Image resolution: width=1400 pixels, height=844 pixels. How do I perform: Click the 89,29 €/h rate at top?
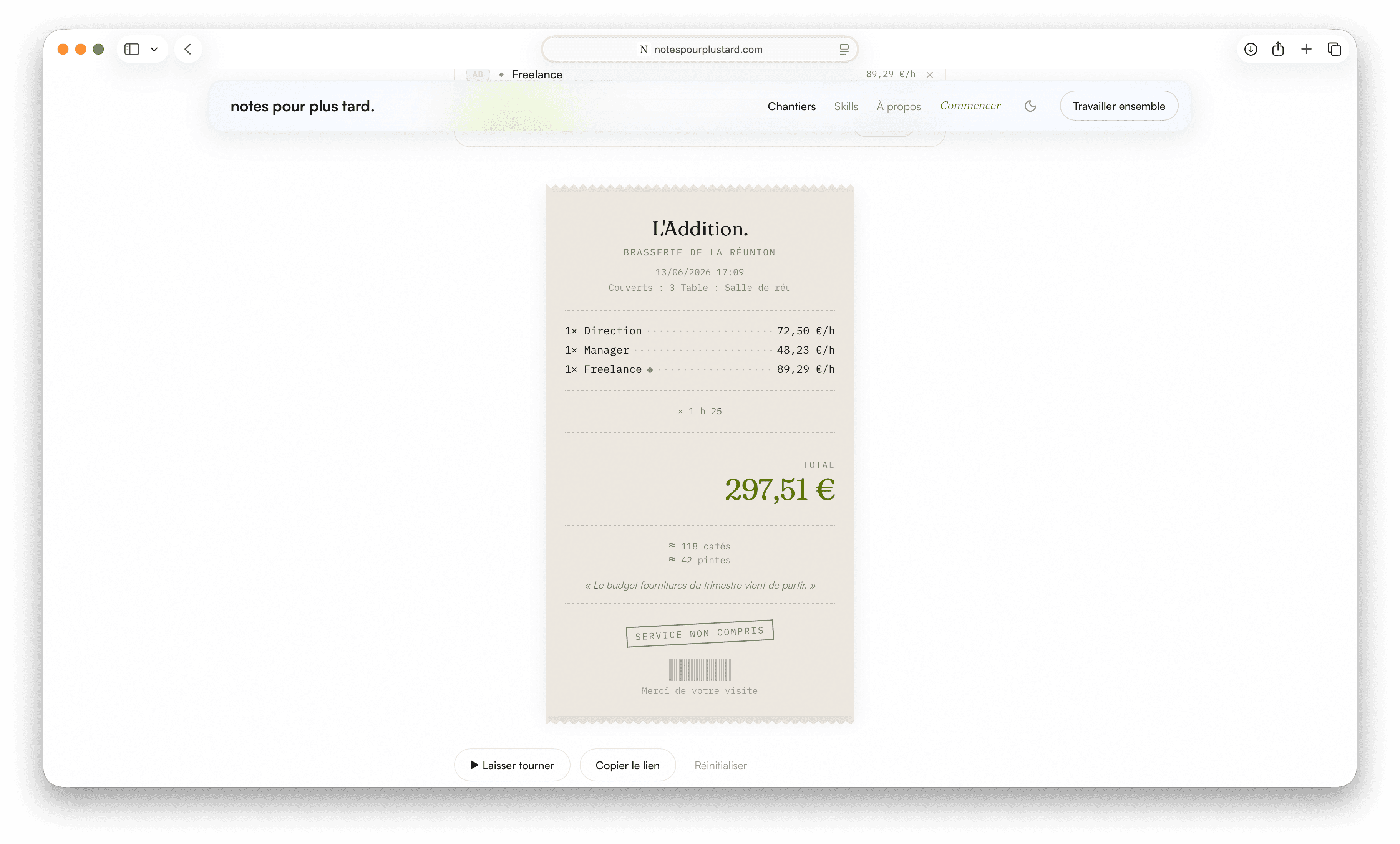(890, 74)
